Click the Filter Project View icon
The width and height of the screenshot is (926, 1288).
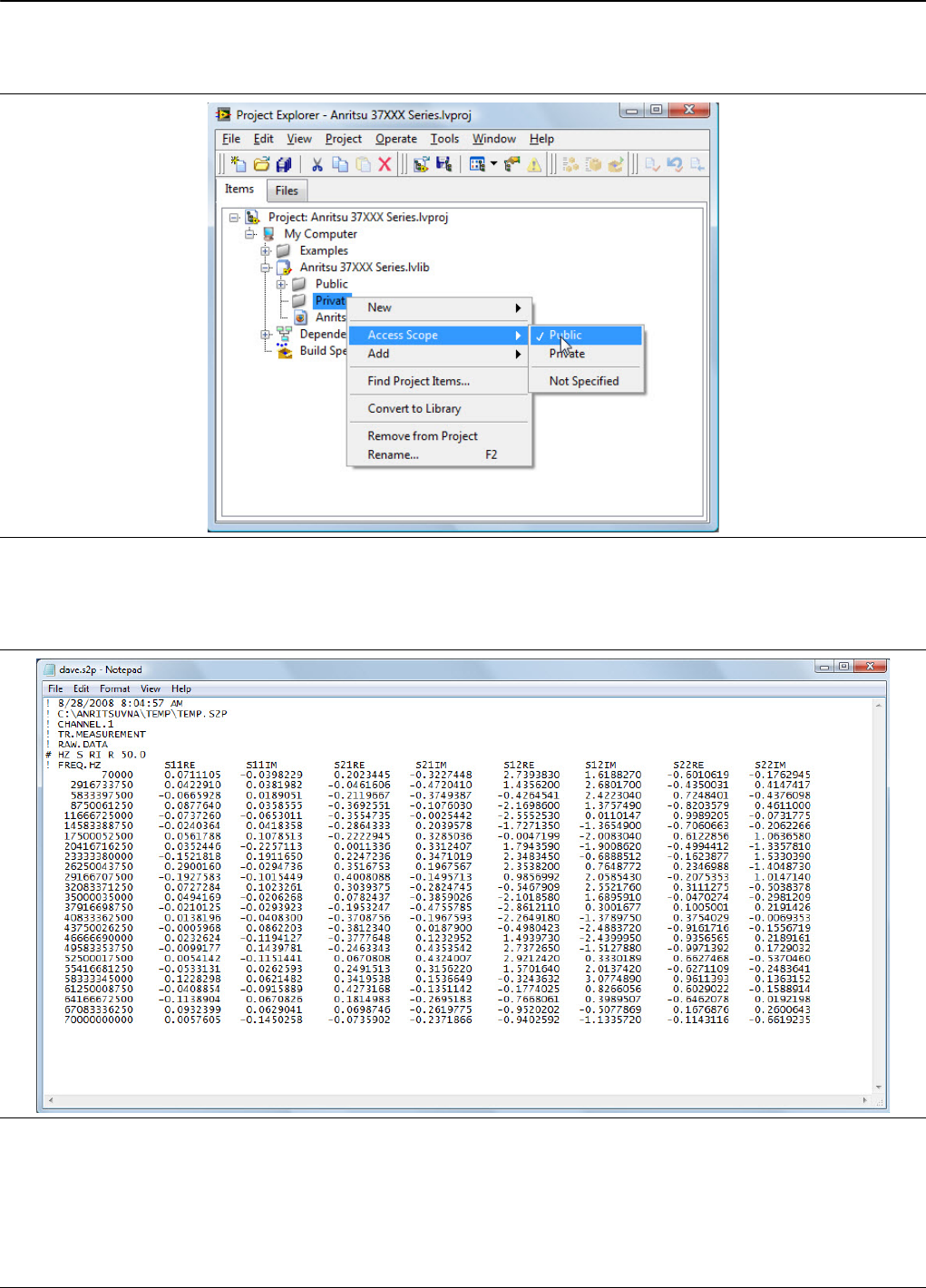(477, 164)
